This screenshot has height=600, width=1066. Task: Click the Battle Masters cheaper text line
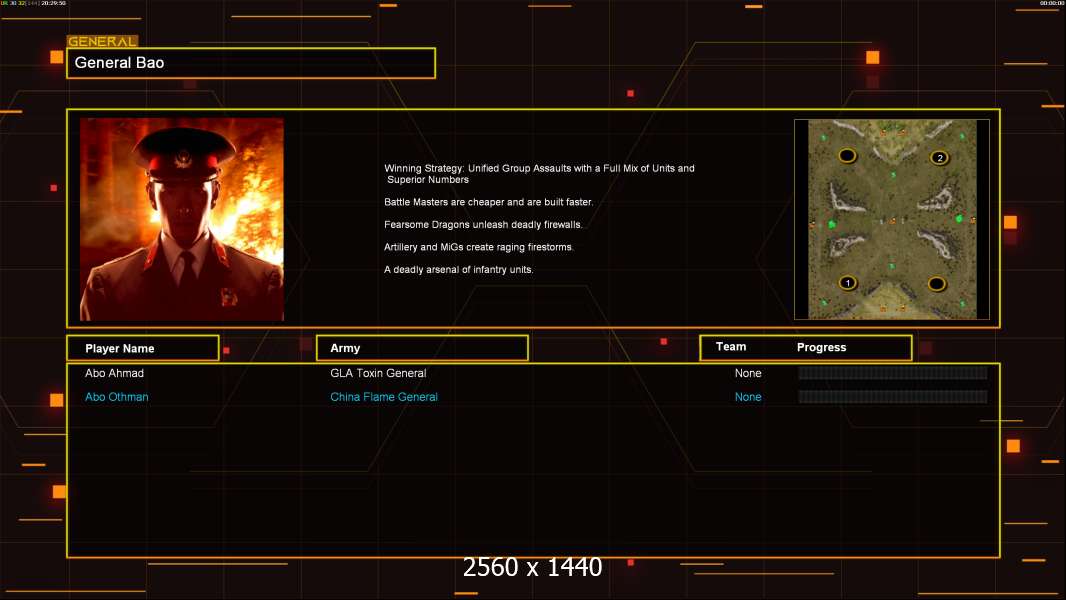click(x=488, y=202)
